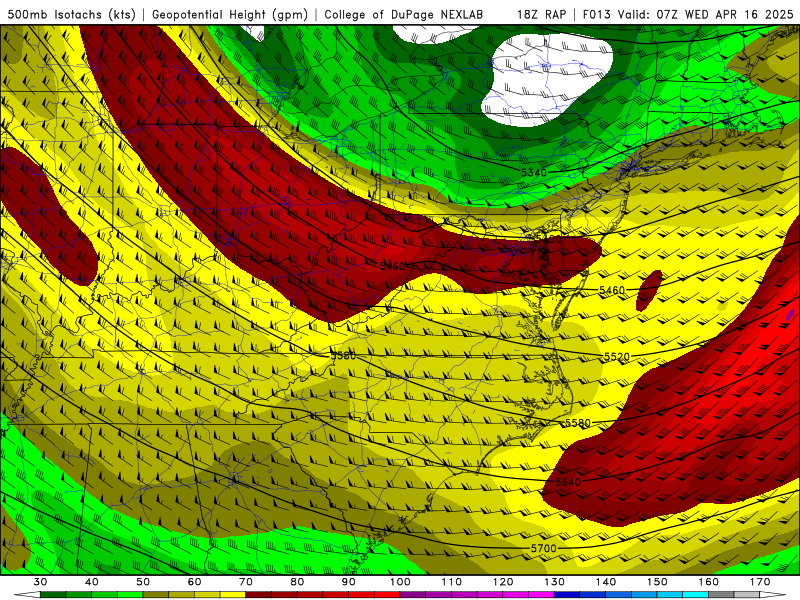
Task: Select the 160 value on color scale
Action: pyautogui.click(x=709, y=582)
